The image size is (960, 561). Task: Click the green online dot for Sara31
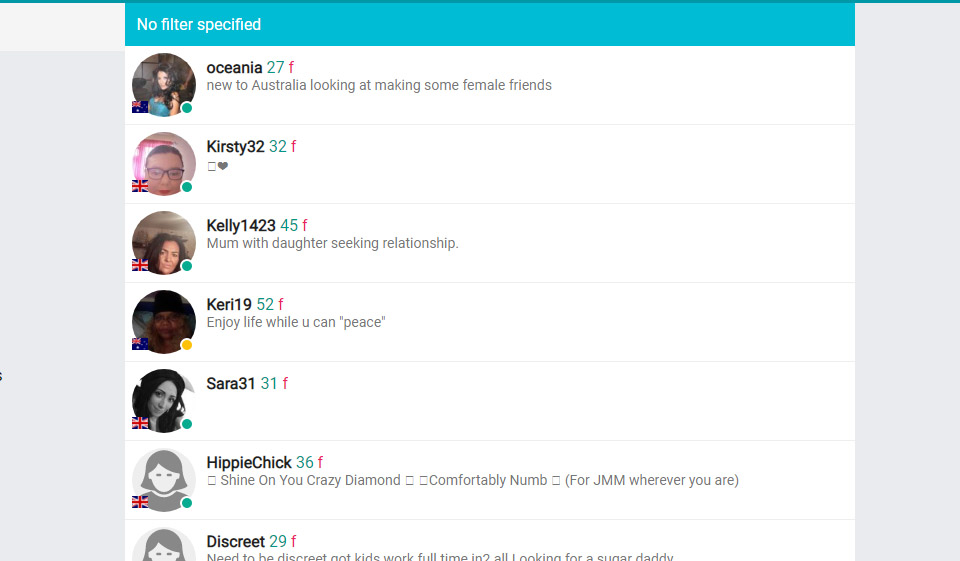click(x=187, y=424)
